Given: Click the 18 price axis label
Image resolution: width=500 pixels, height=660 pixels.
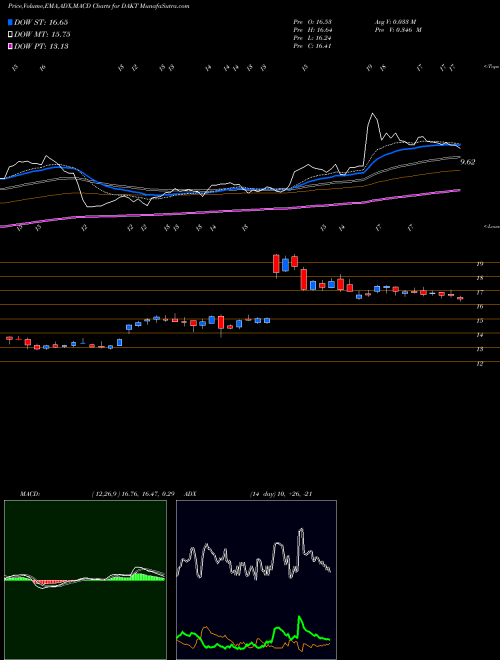Looking at the screenshot, I should tap(479, 278).
